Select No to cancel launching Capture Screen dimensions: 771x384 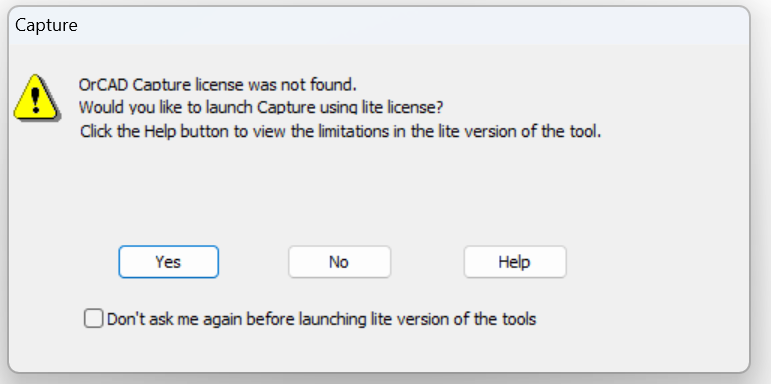point(339,262)
